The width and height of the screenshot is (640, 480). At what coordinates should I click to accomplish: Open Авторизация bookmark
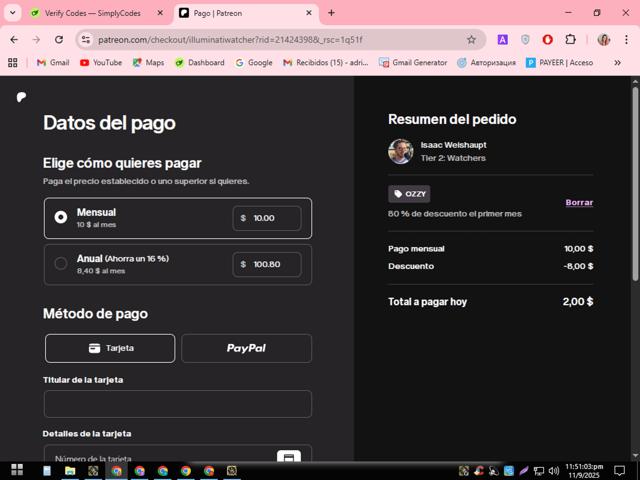tap(486, 62)
